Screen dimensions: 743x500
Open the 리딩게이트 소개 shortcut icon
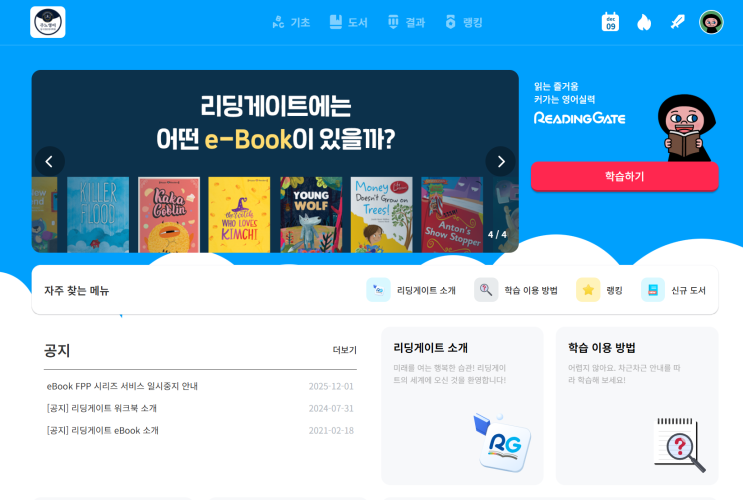point(378,290)
